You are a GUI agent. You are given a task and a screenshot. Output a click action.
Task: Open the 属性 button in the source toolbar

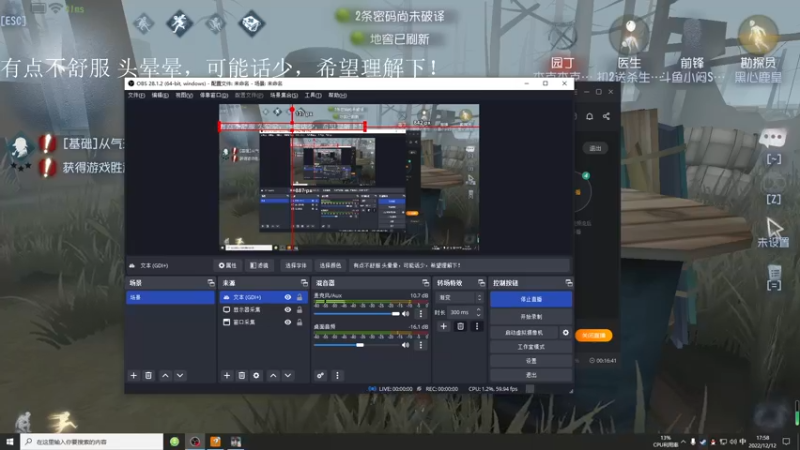pos(228,265)
